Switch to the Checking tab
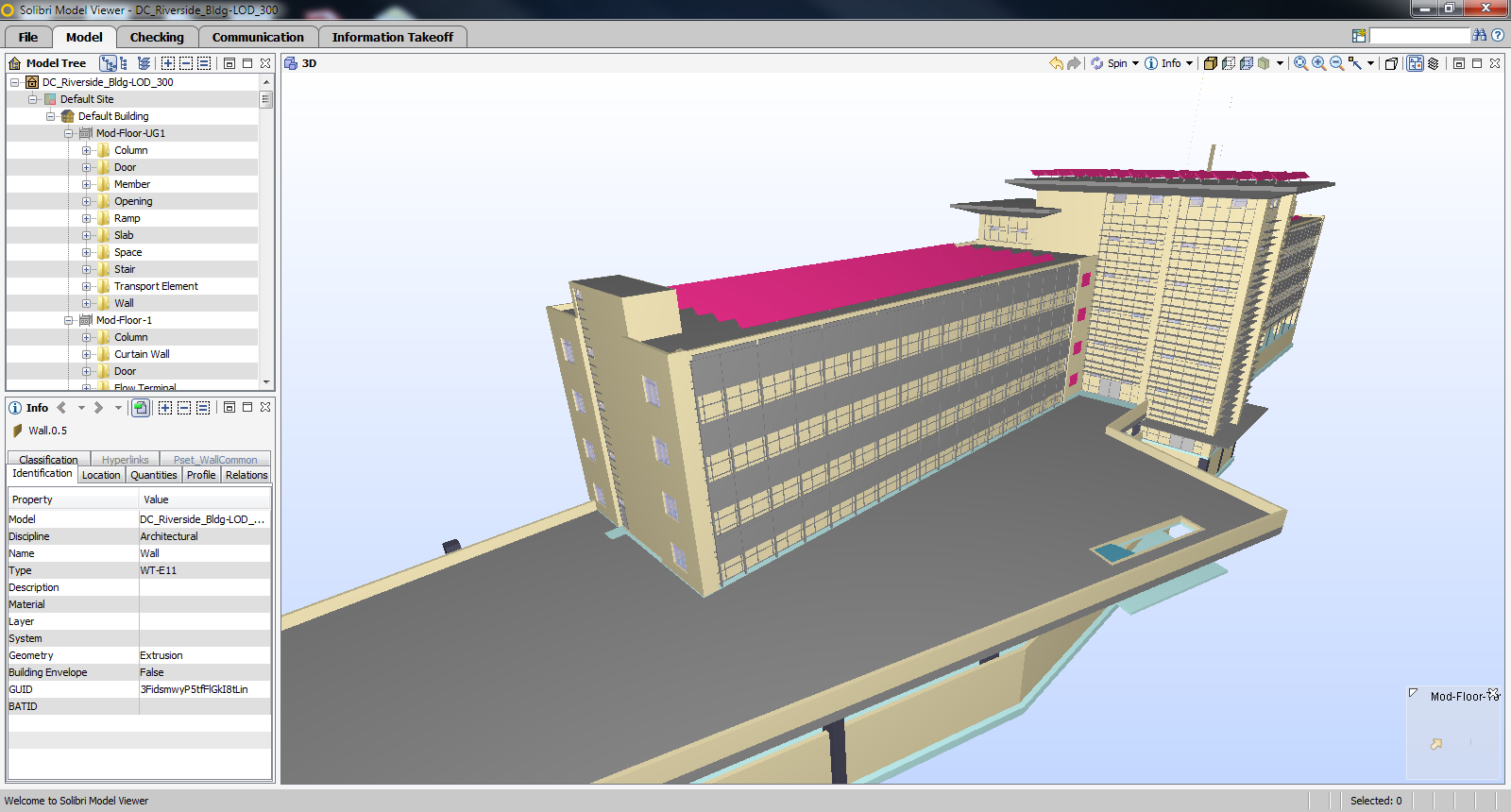 [x=157, y=37]
